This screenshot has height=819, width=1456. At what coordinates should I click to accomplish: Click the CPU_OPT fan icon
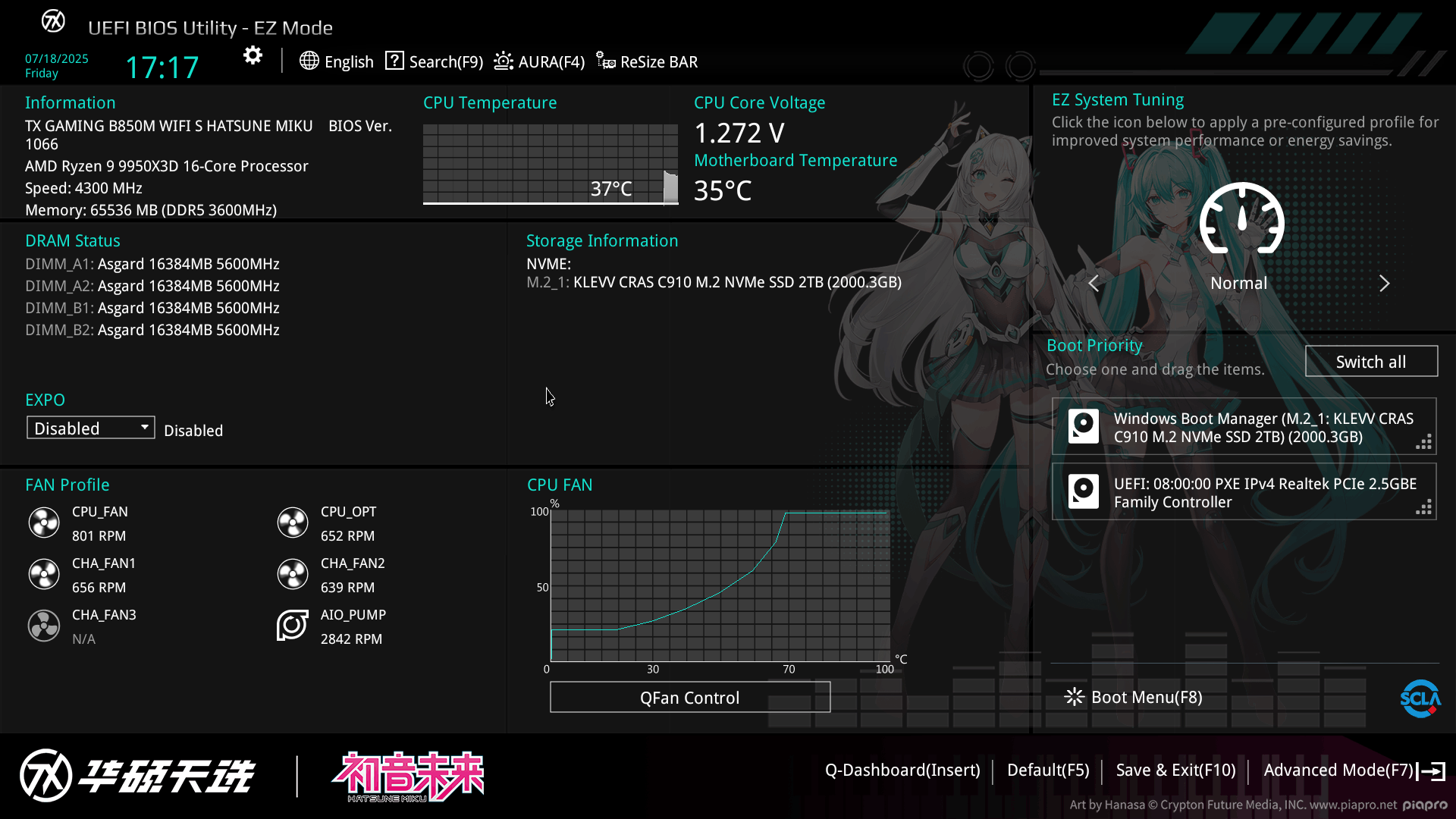pyautogui.click(x=293, y=522)
